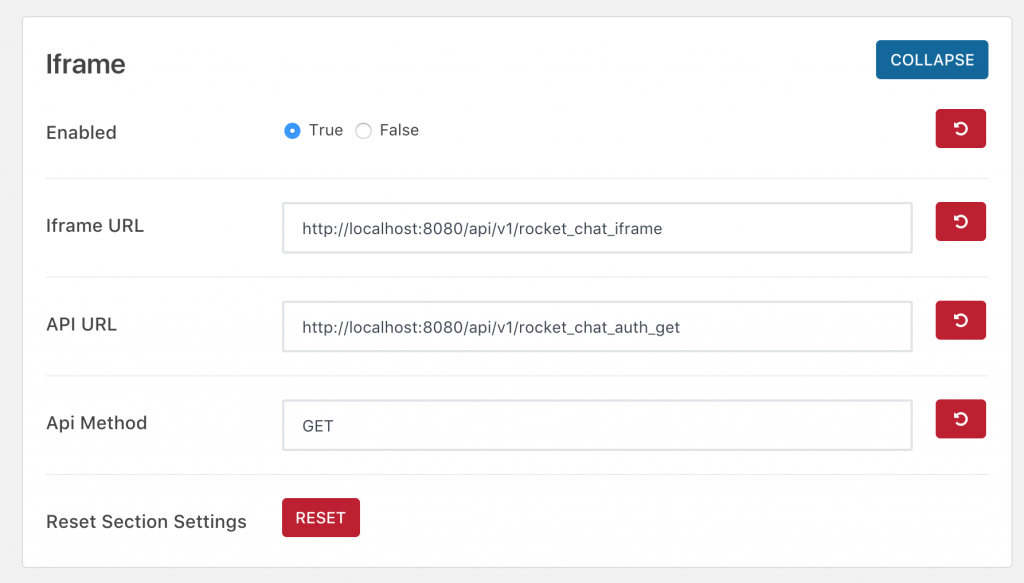Collapse the Iframe section
Screen dimensions: 1024x583
(x=931, y=59)
